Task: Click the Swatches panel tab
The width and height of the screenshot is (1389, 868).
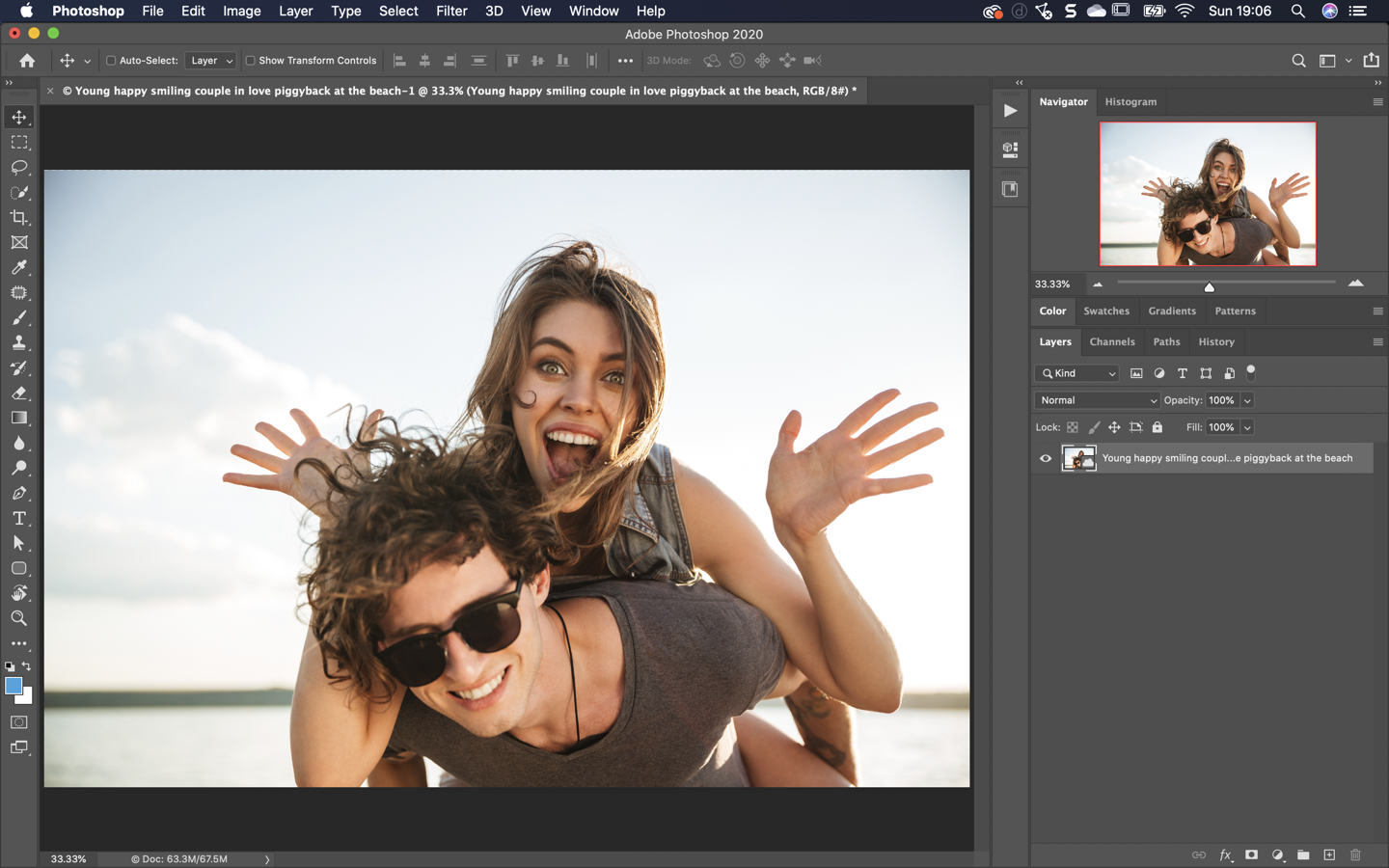Action: coord(1105,311)
